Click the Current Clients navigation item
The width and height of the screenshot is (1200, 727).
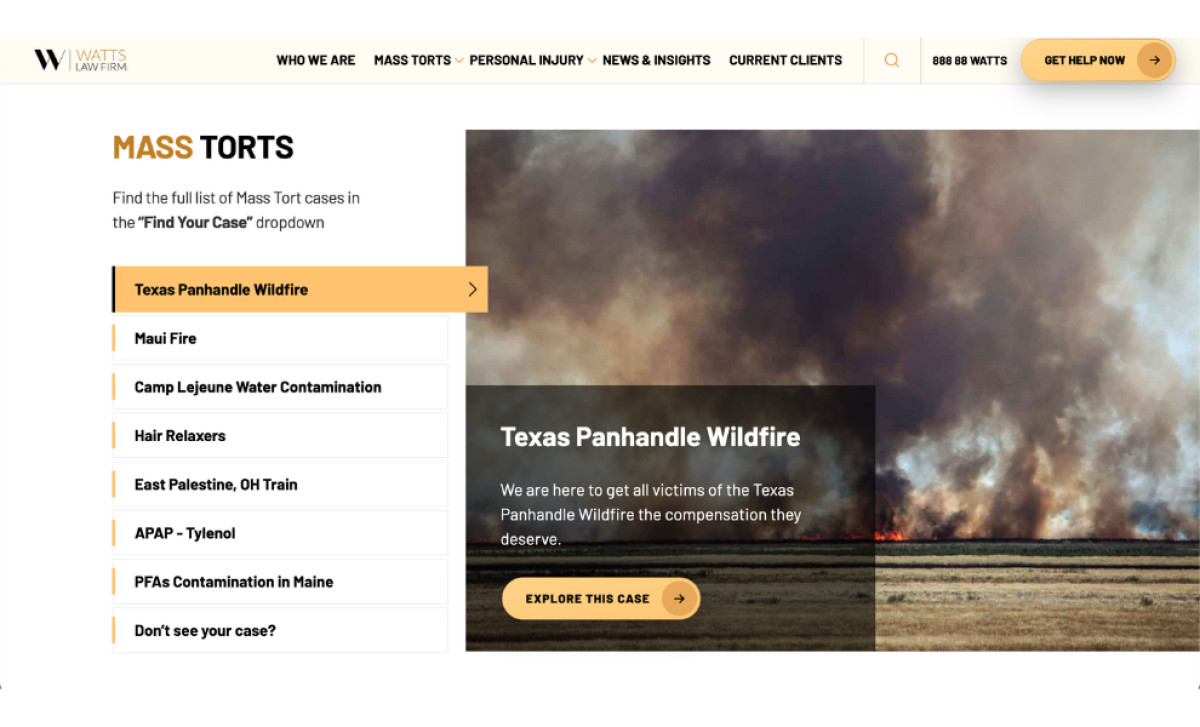pyautogui.click(x=785, y=60)
